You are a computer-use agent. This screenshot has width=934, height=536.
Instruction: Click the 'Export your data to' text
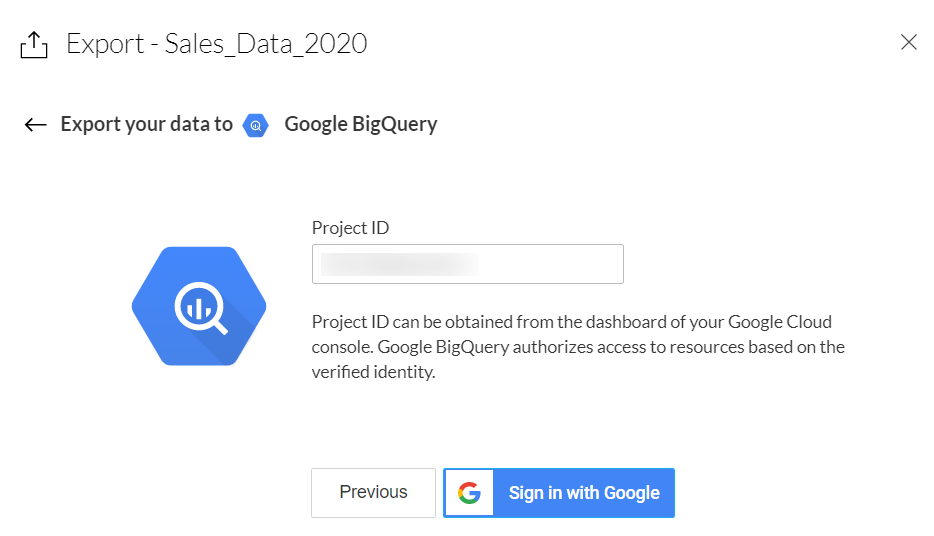146,124
